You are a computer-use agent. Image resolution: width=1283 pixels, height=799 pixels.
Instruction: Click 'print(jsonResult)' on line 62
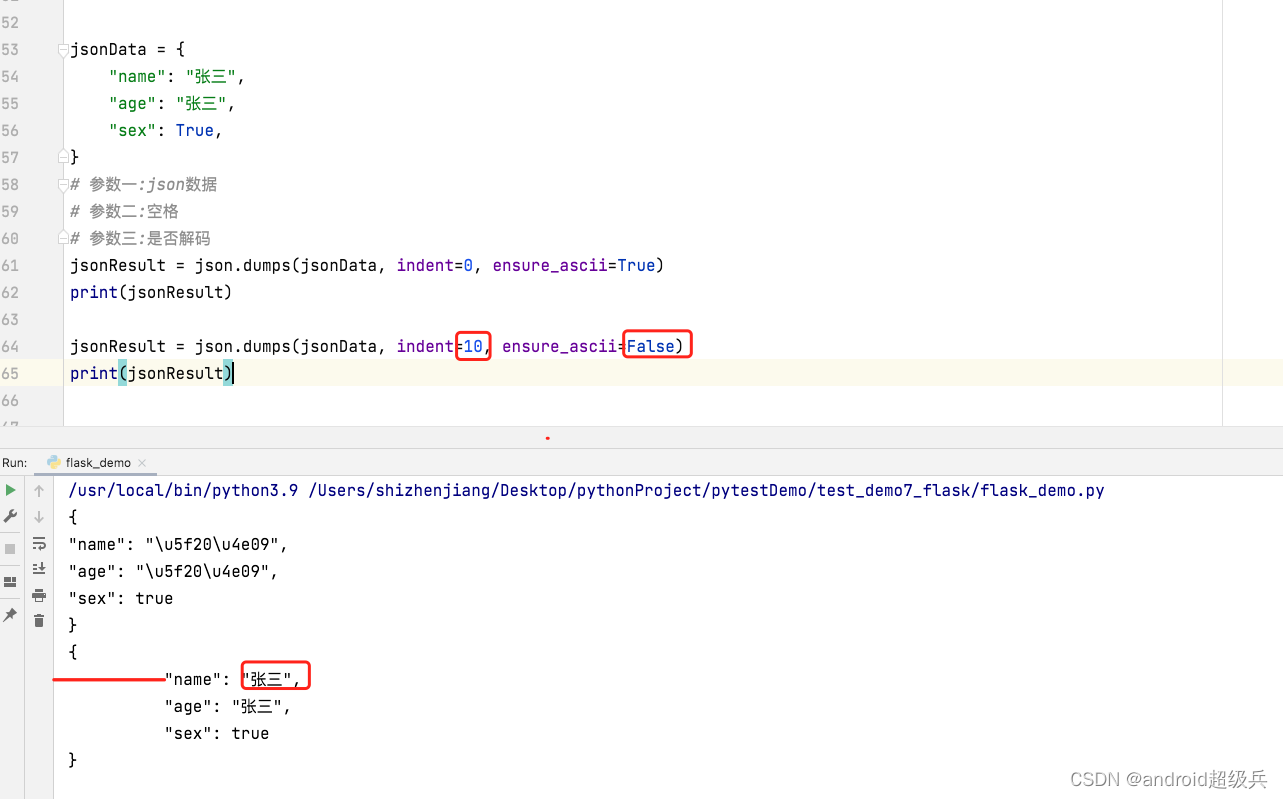(151, 292)
